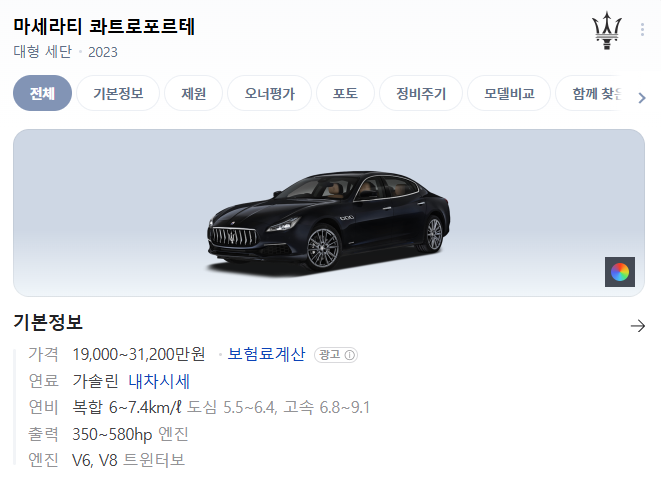Switch to the 제원 tab
Viewport: 661px width, 483px height.
193,93
